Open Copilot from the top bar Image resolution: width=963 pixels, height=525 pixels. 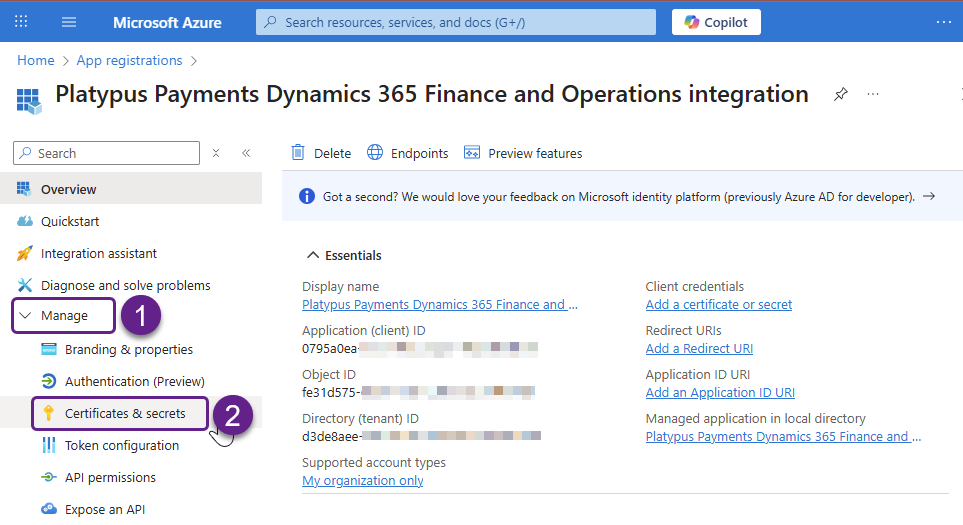point(716,22)
